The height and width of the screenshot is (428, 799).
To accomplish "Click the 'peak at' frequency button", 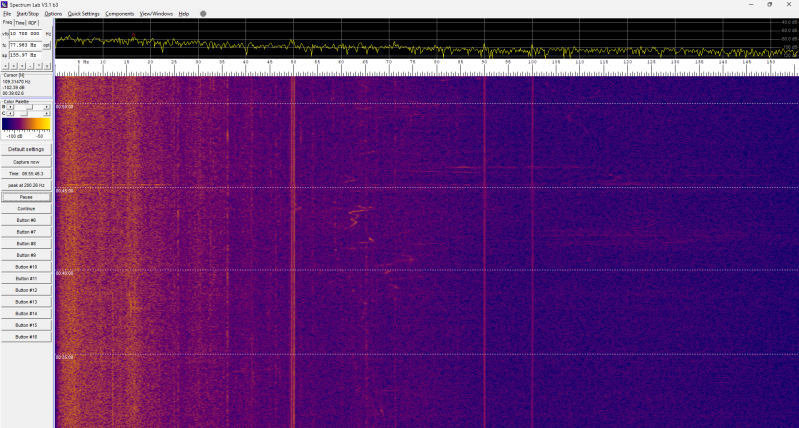I will click(26, 185).
